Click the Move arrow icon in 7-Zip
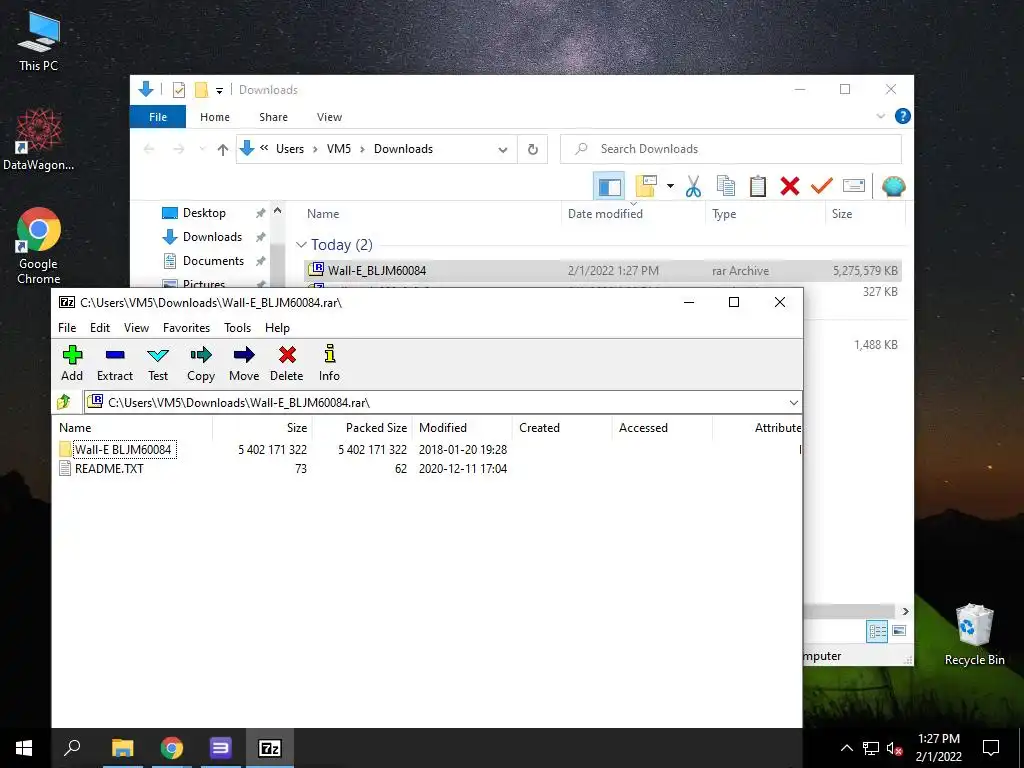1024x768 pixels. coord(244,363)
